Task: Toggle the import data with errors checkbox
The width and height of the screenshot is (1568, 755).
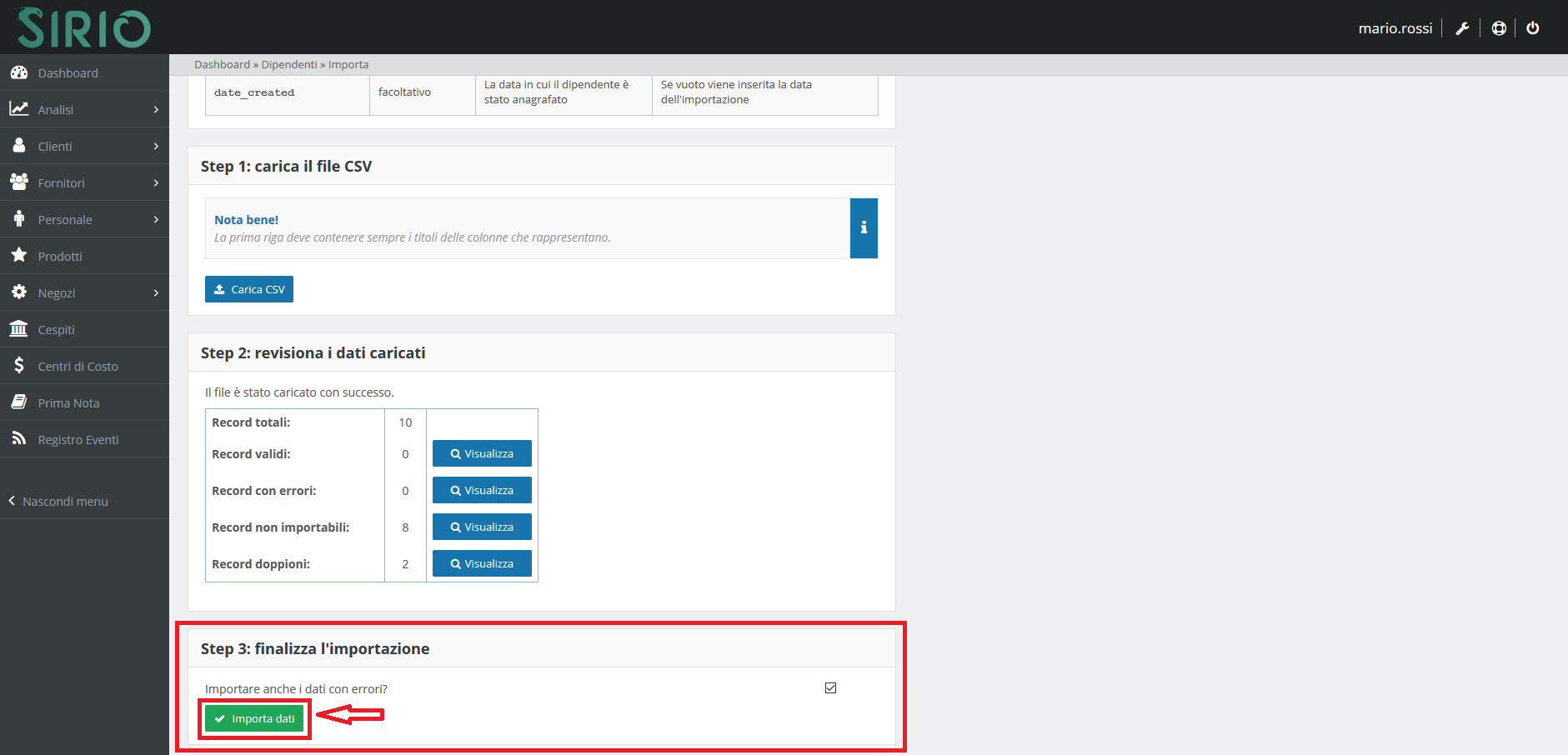Action: [830, 687]
